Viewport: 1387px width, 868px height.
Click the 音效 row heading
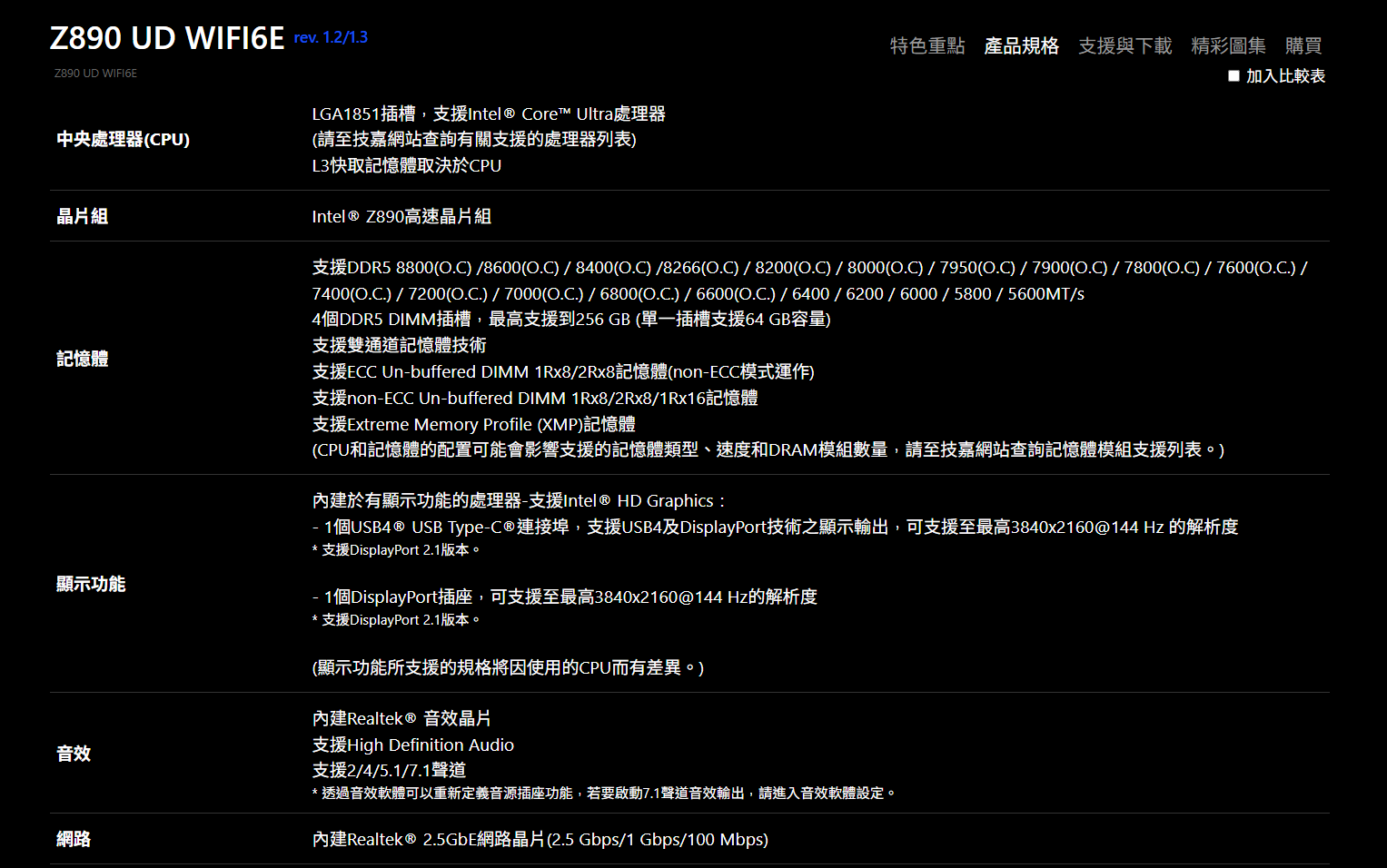(74, 754)
